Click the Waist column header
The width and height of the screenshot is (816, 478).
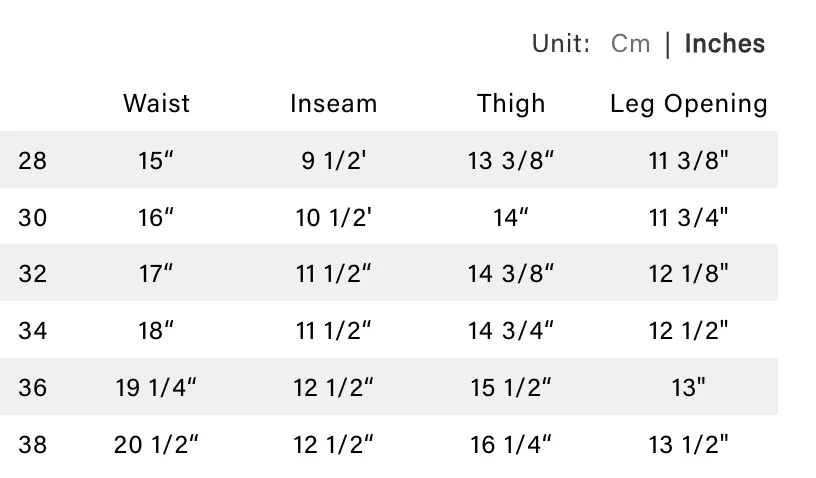tap(156, 103)
